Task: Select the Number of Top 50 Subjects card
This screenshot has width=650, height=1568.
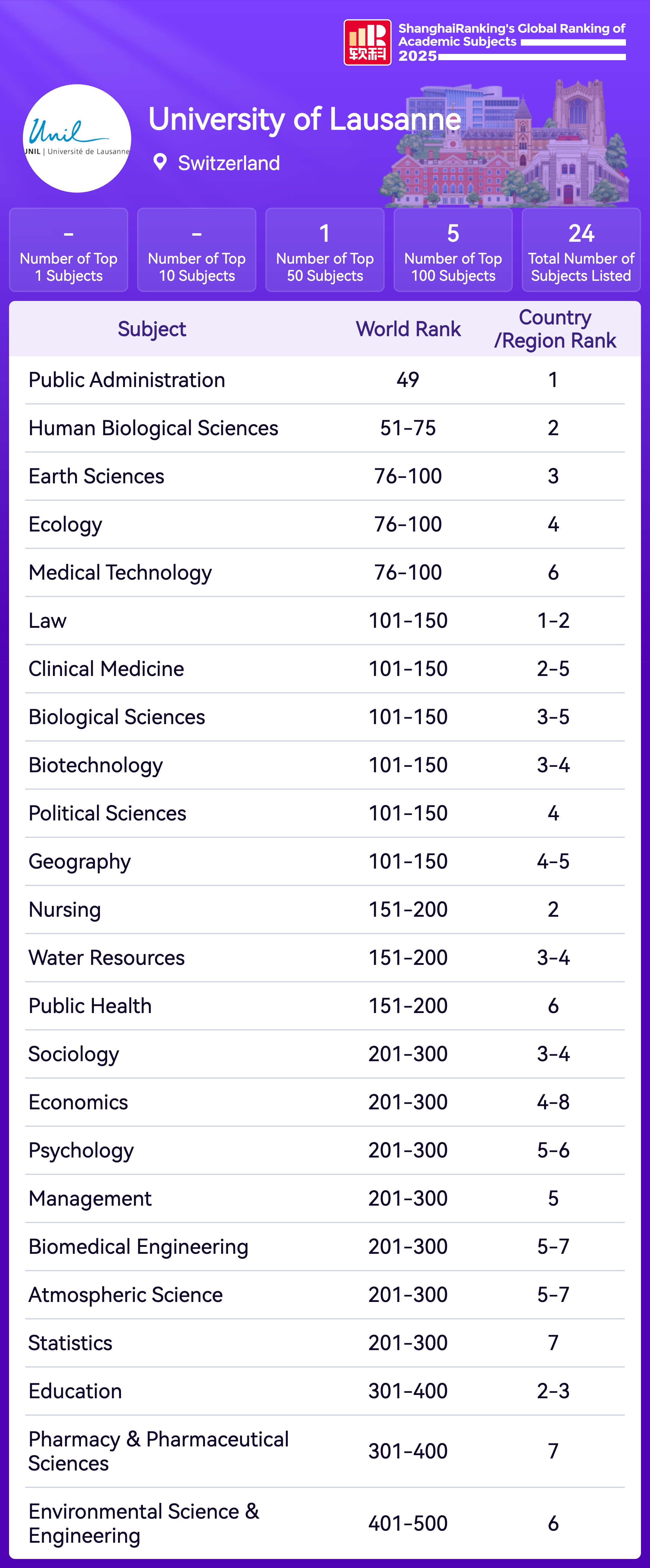Action: 324,250
